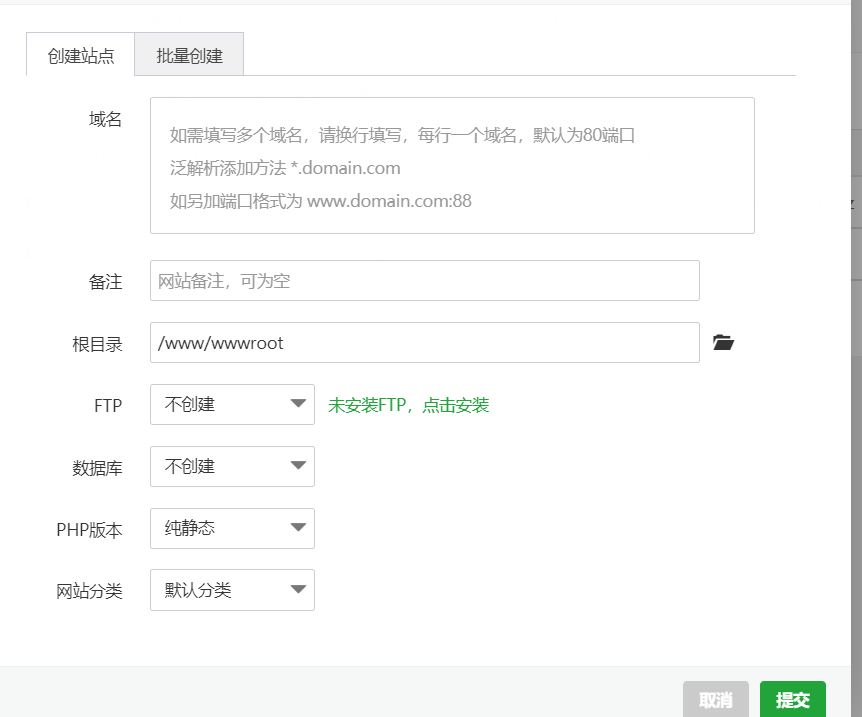
Task: Expand the FTP 不创建 dropdown
Action: click(x=232, y=405)
